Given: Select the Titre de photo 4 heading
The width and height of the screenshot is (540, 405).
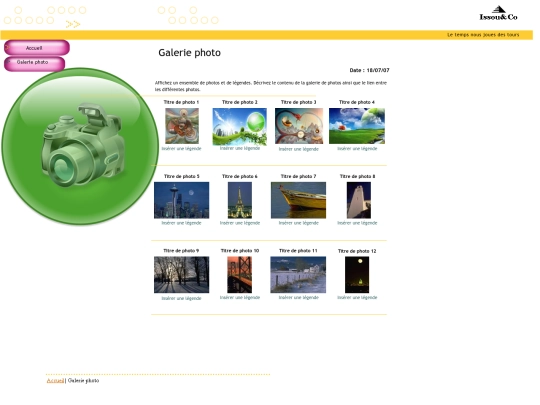Looking at the screenshot, I should tap(357, 102).
